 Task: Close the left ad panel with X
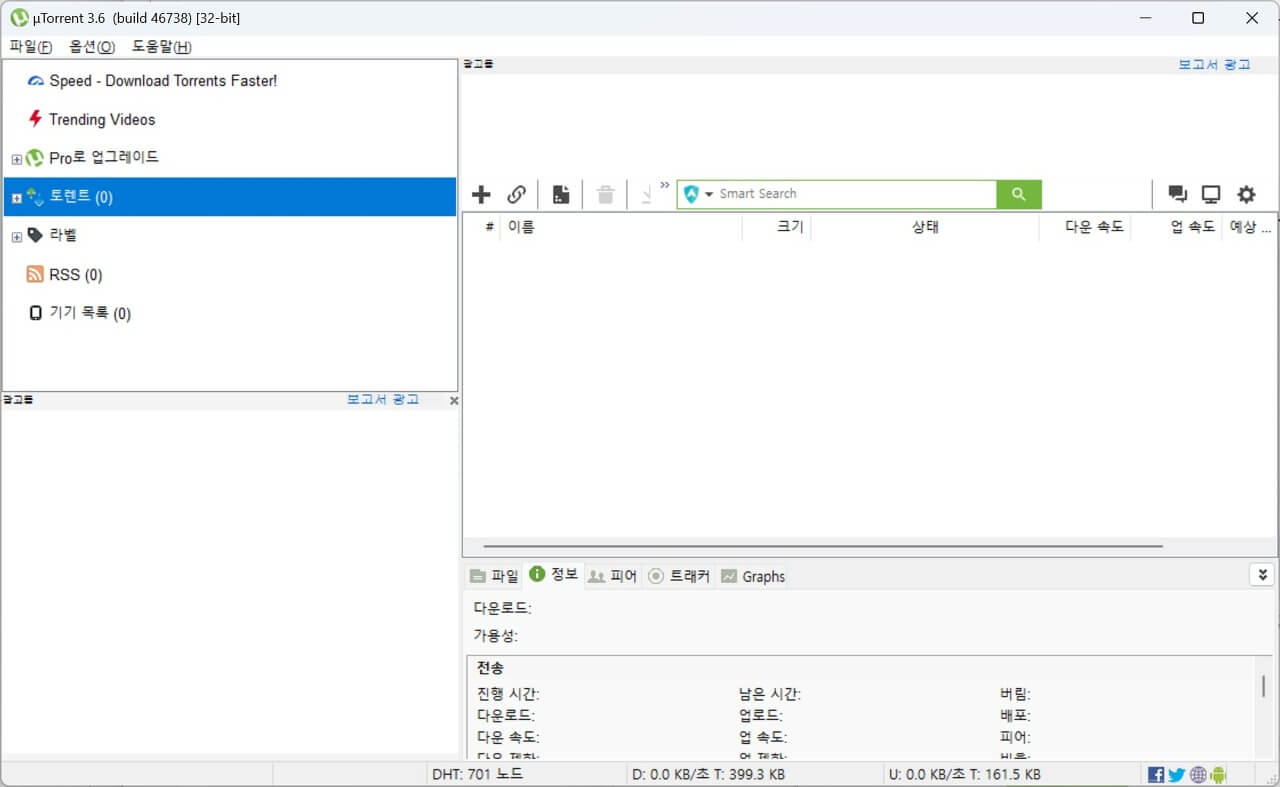click(454, 400)
